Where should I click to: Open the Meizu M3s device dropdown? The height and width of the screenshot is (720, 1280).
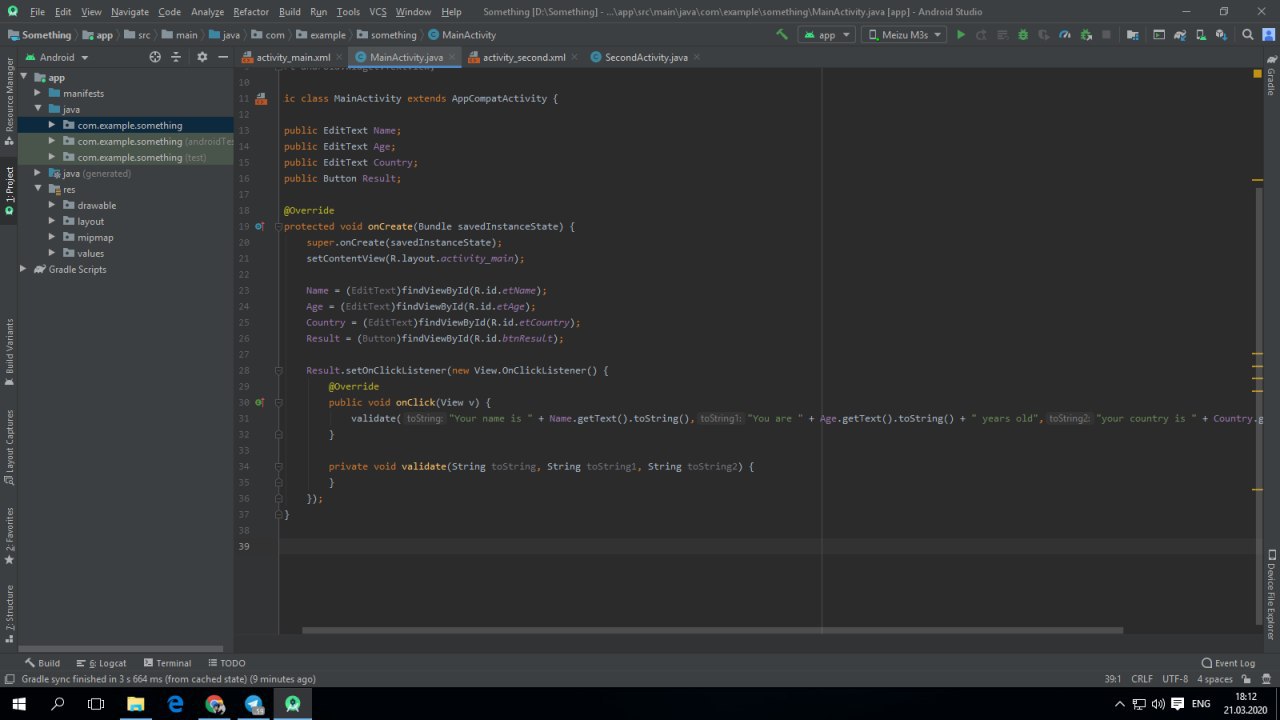(903, 34)
